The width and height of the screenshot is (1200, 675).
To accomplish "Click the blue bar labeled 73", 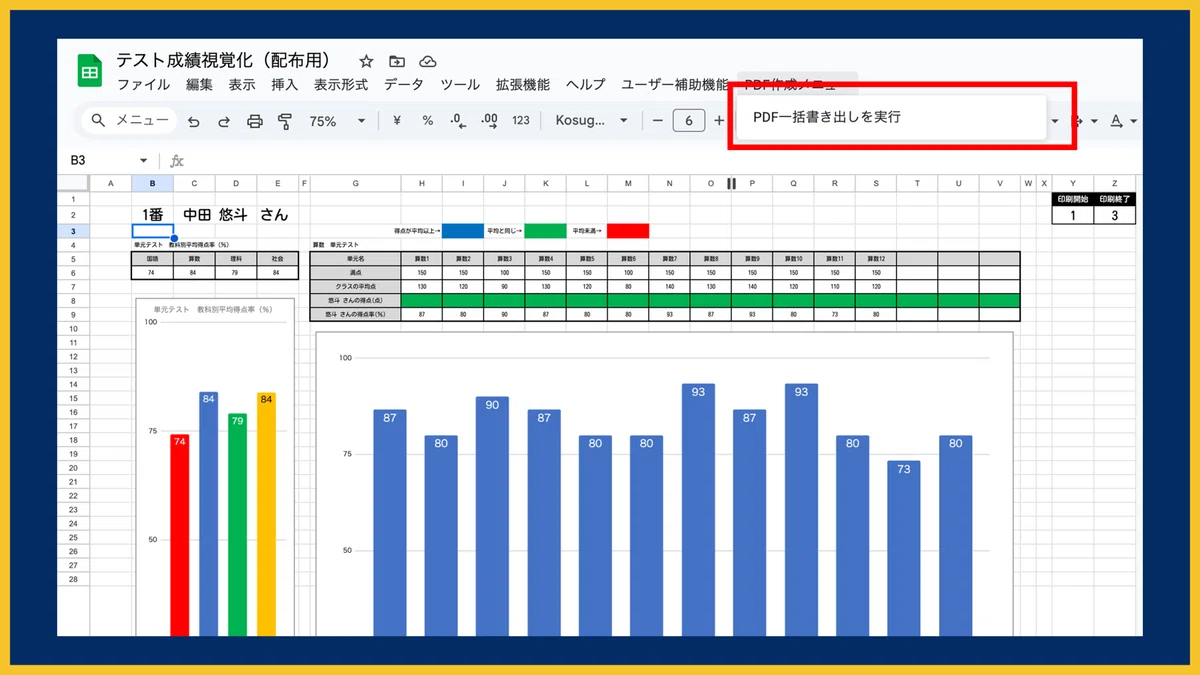I will 903,548.
